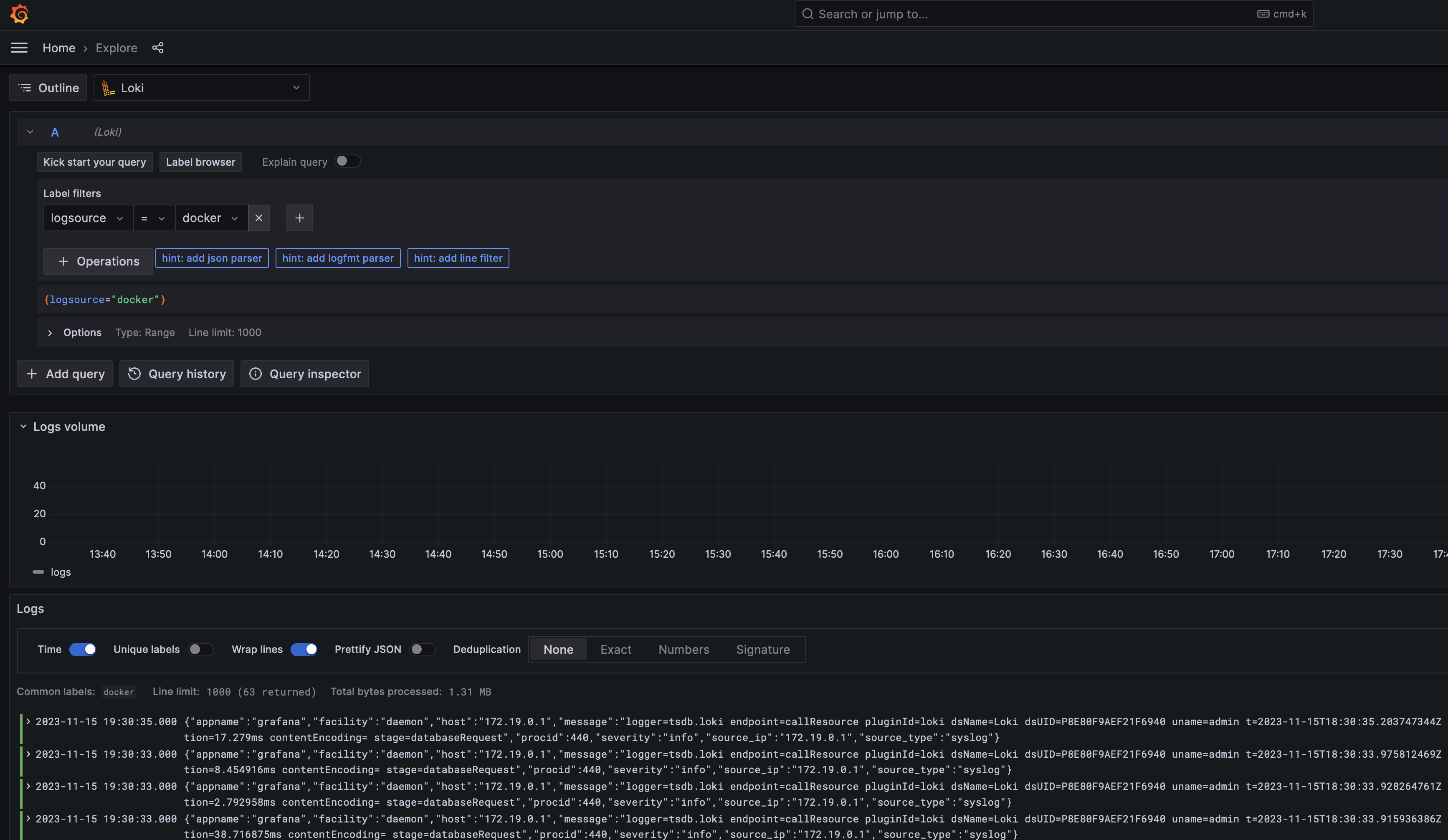Add a new label filter with plus icon
The height and width of the screenshot is (840, 1448).
299,218
